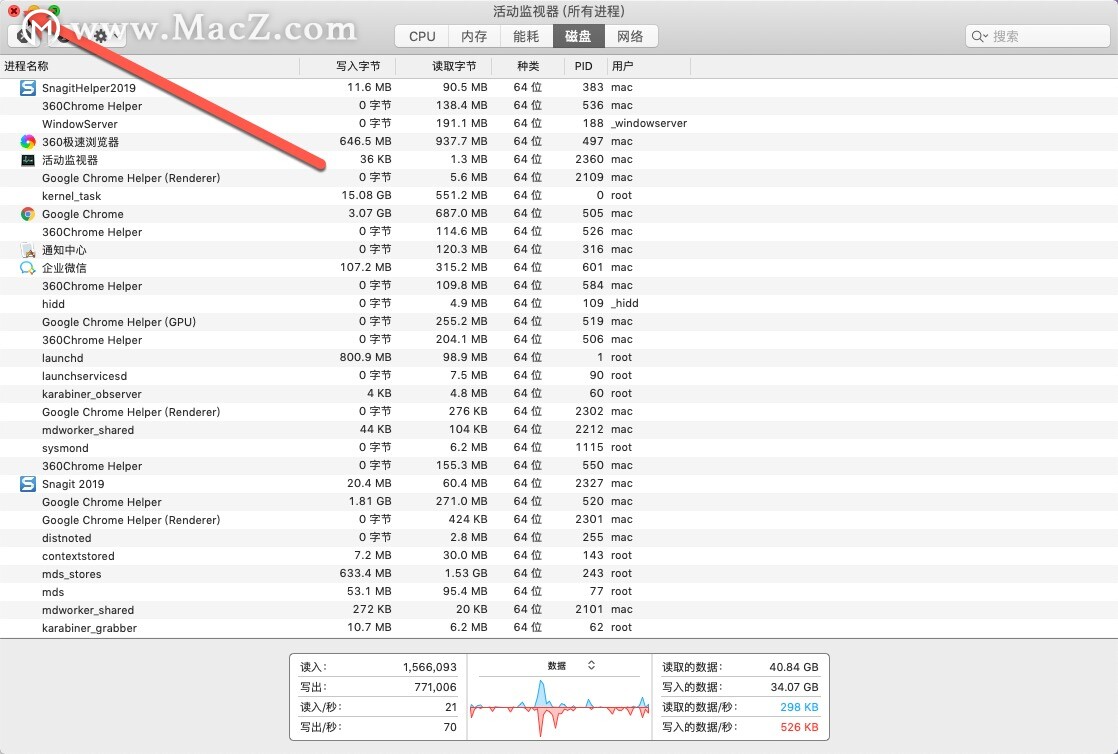Select the 360Chrome Helper row with PID 550
Image resolution: width=1118 pixels, height=754 pixels.
coord(559,466)
